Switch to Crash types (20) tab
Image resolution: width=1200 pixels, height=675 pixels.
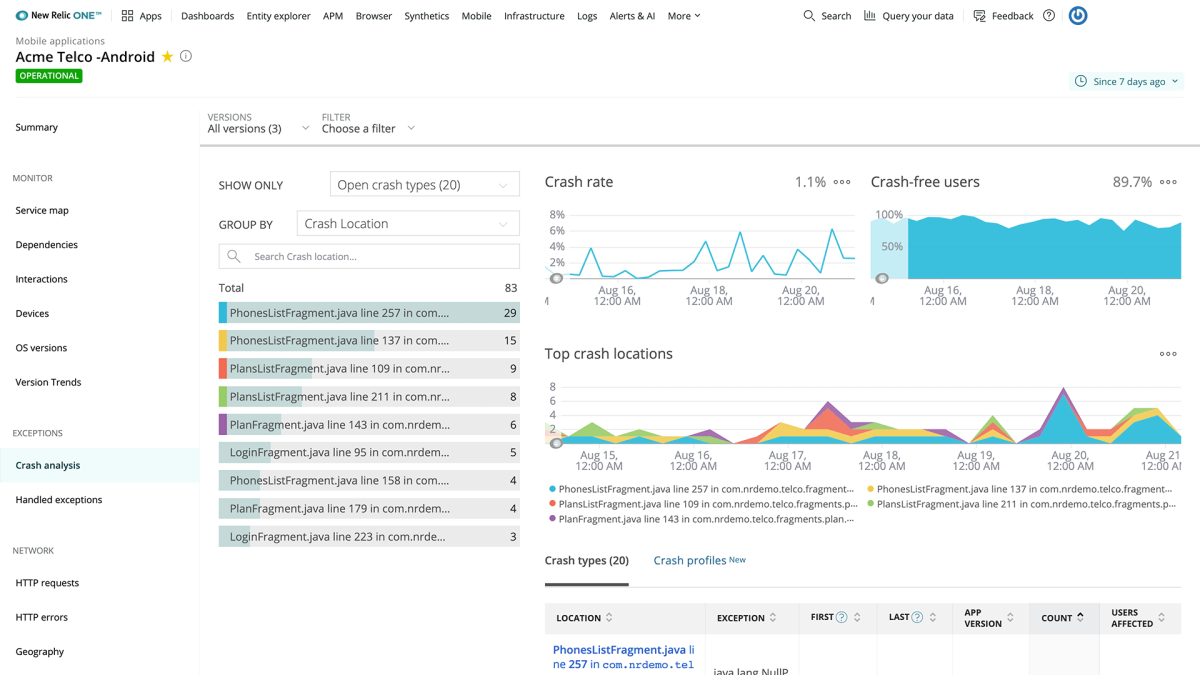pos(587,561)
